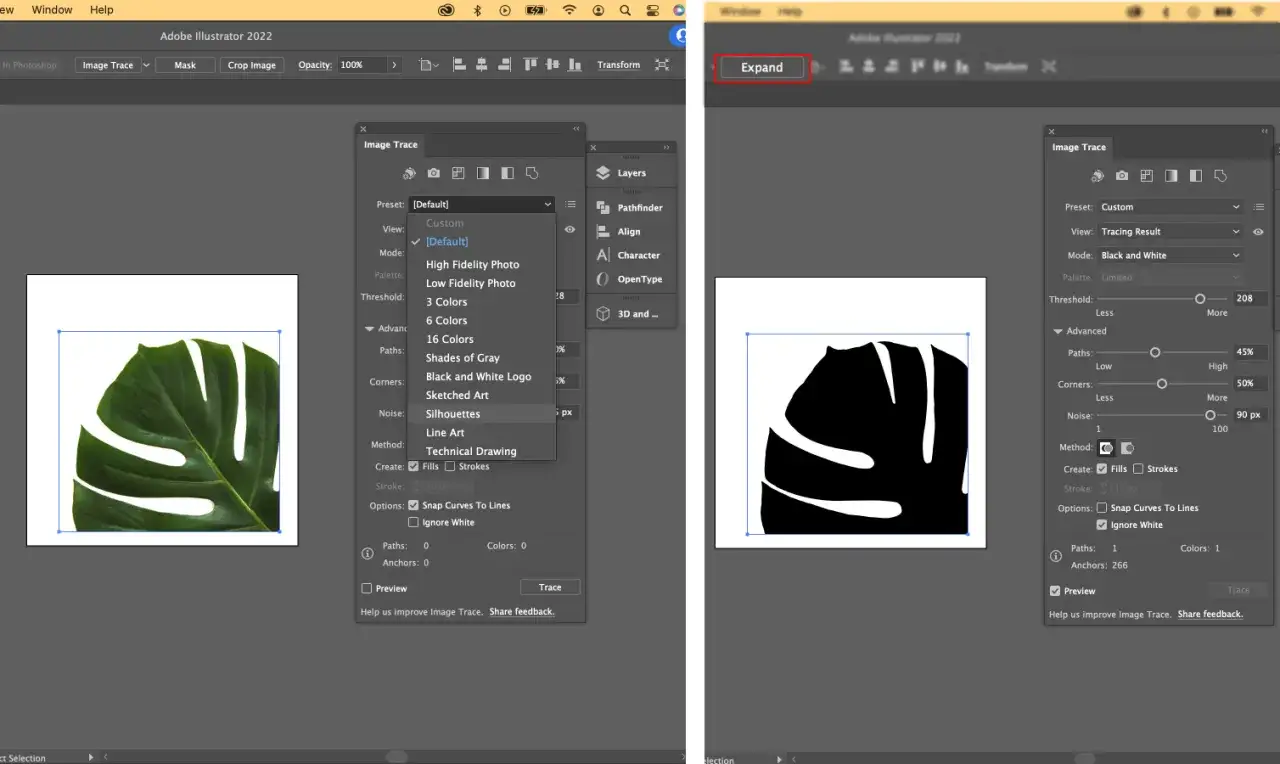Image resolution: width=1280 pixels, height=764 pixels.
Task: Open Mode dropdown showing Black and White
Action: pyautogui.click(x=1170, y=255)
